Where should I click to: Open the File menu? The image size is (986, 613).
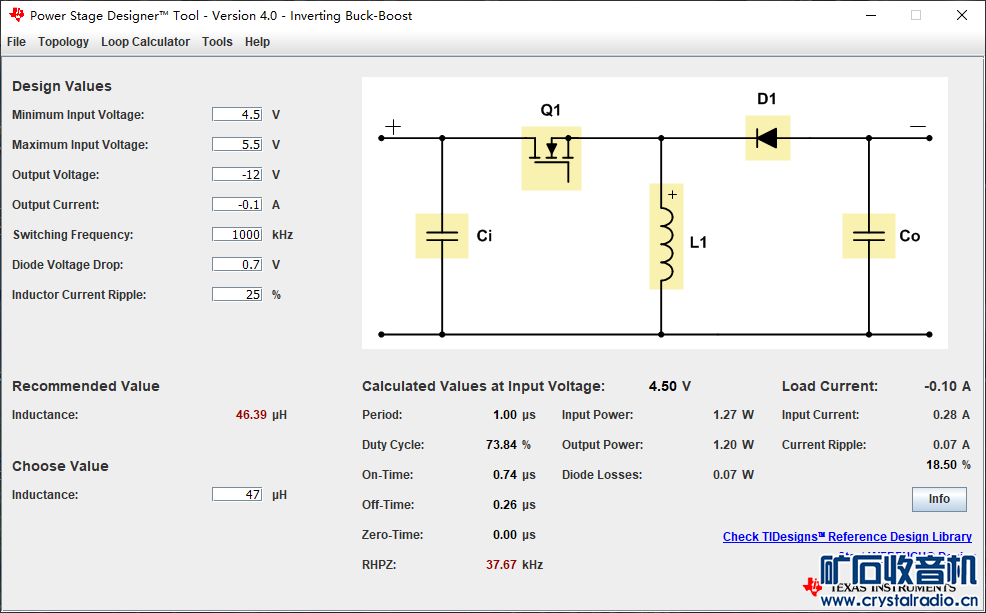[x=16, y=42]
